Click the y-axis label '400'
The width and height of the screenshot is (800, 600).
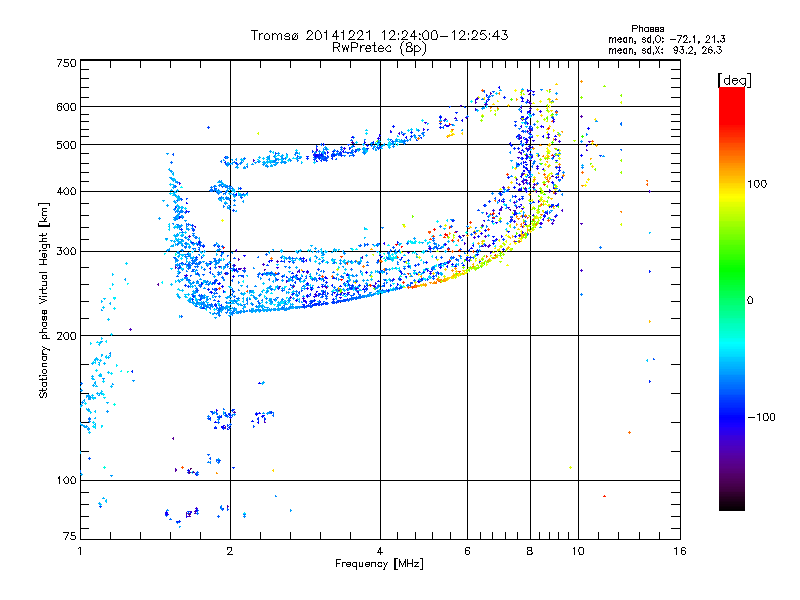(66, 192)
